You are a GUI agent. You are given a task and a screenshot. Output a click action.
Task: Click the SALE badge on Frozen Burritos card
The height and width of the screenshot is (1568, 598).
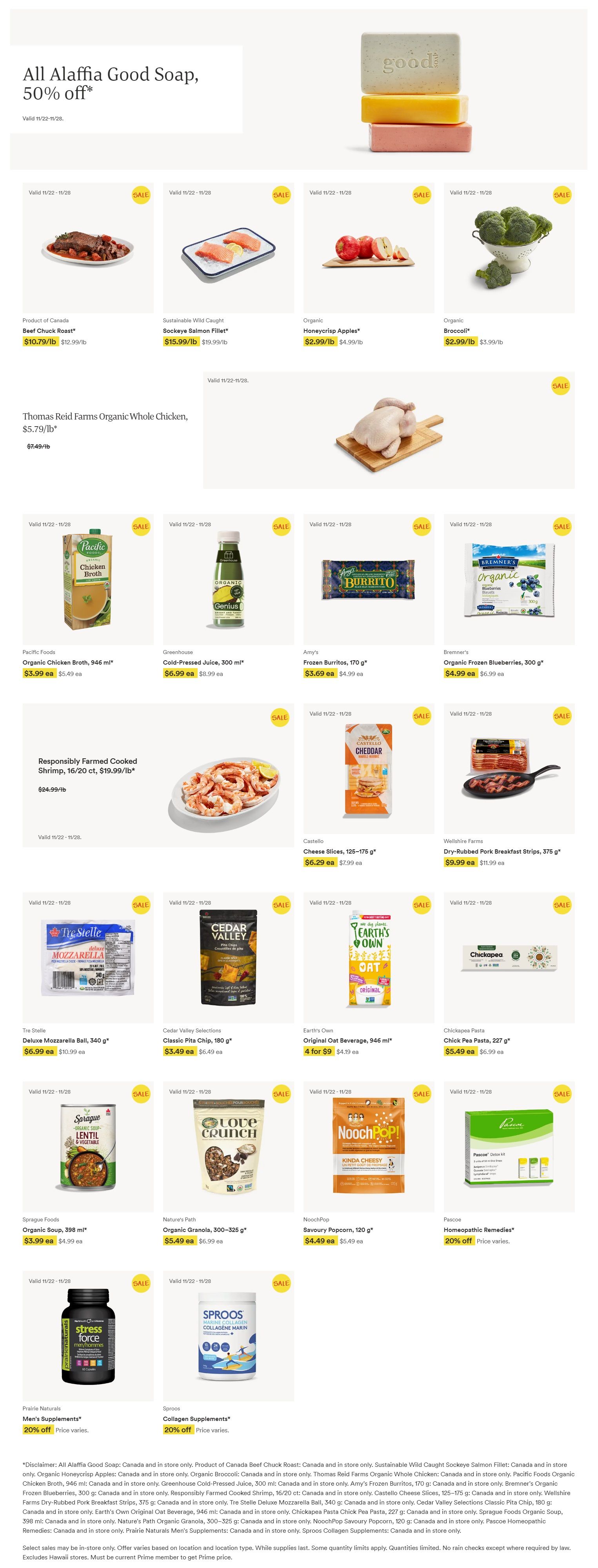click(x=422, y=527)
